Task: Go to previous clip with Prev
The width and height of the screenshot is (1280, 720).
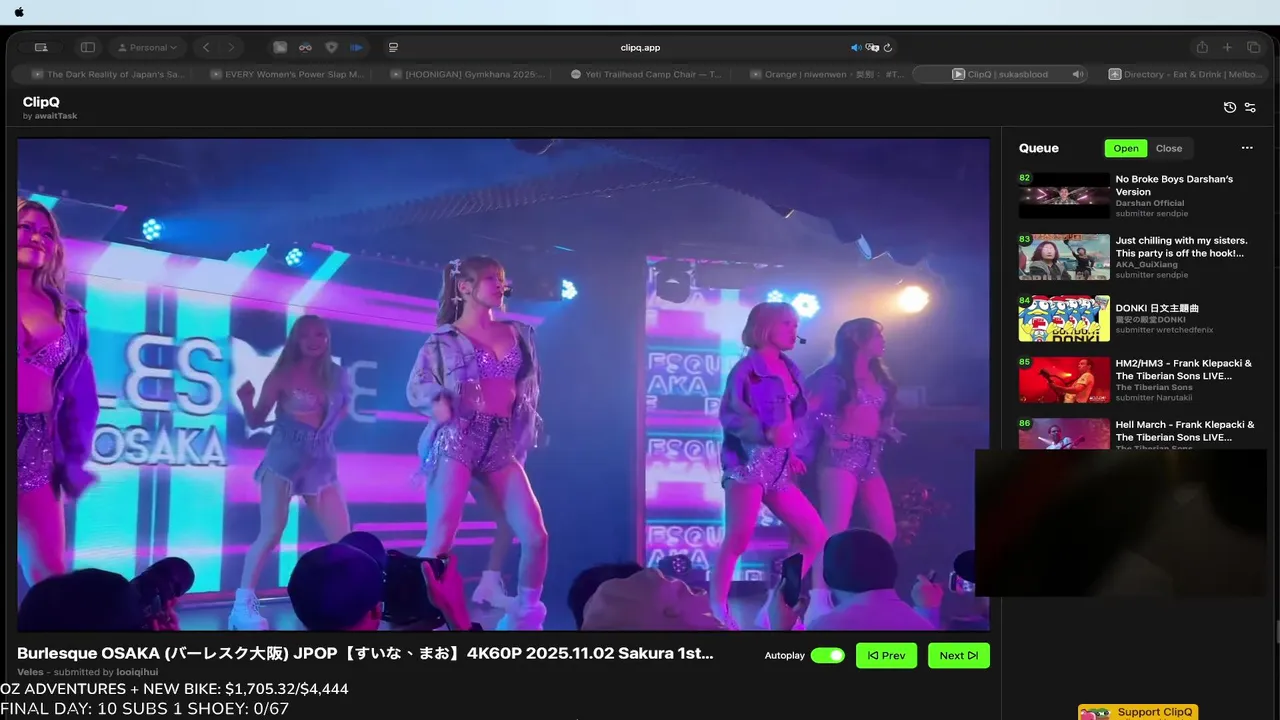Action: click(886, 655)
